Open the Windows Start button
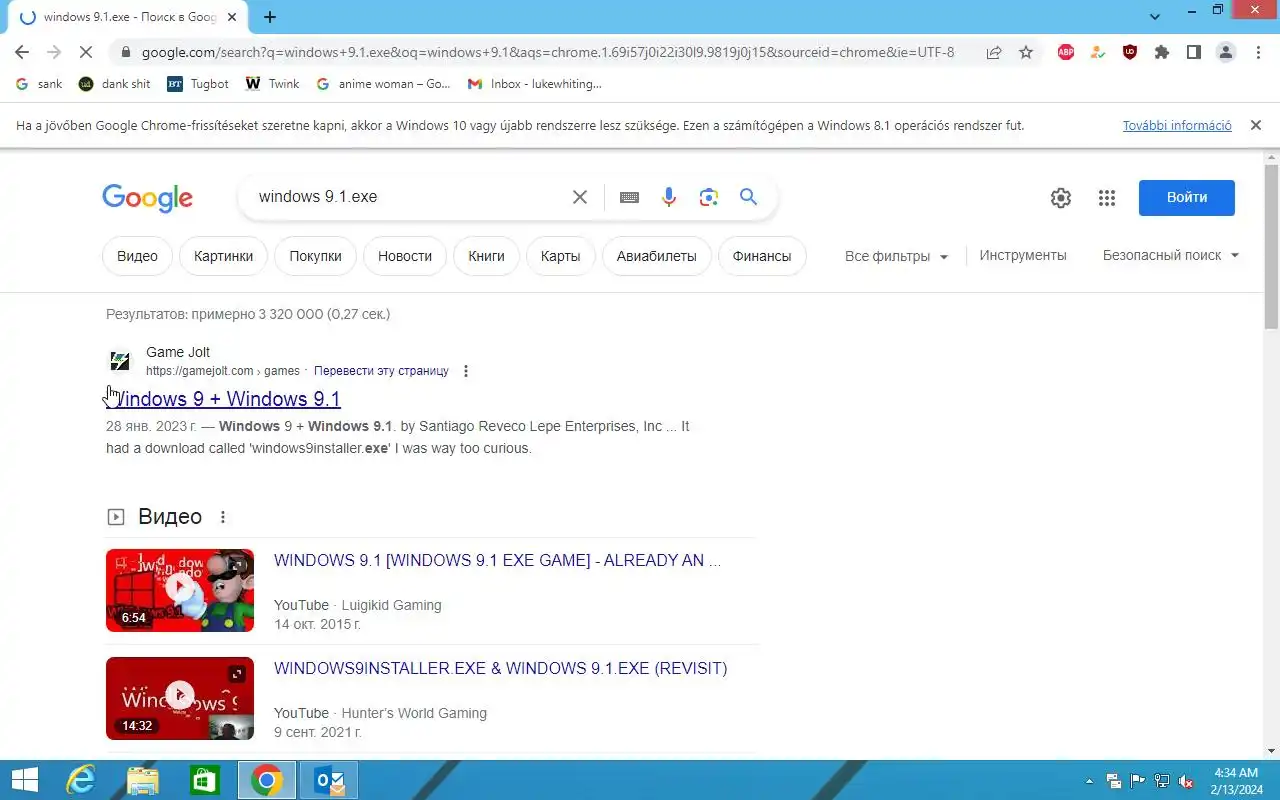1280x800 pixels. point(24,780)
